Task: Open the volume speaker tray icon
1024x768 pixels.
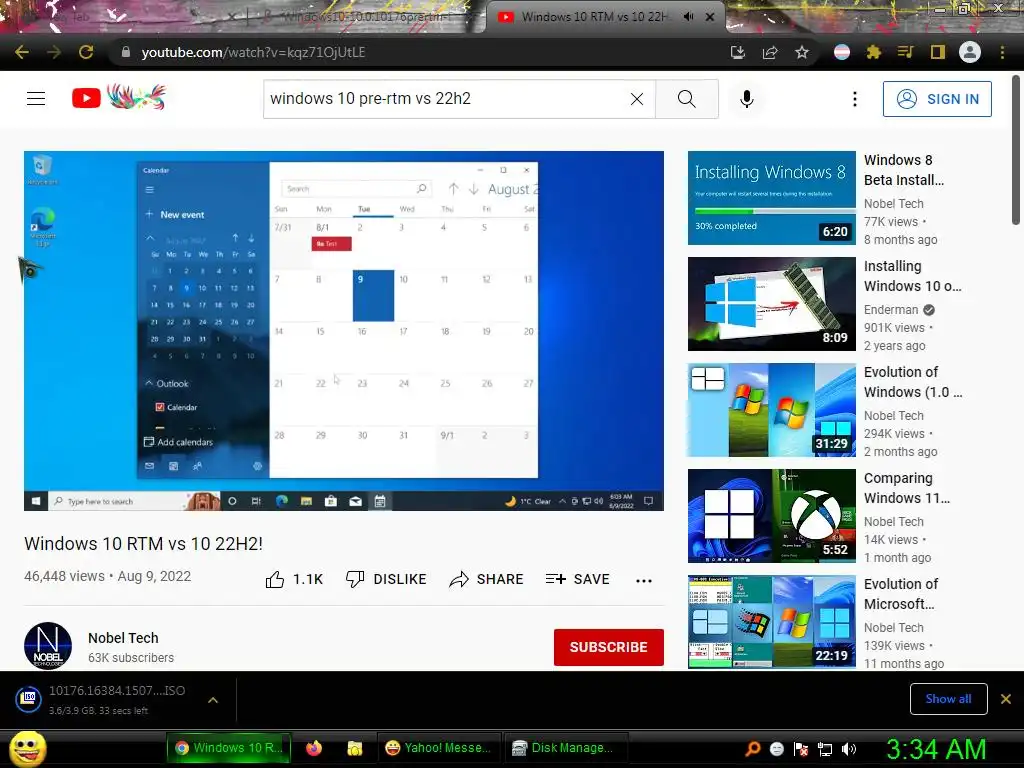Action: pos(849,749)
